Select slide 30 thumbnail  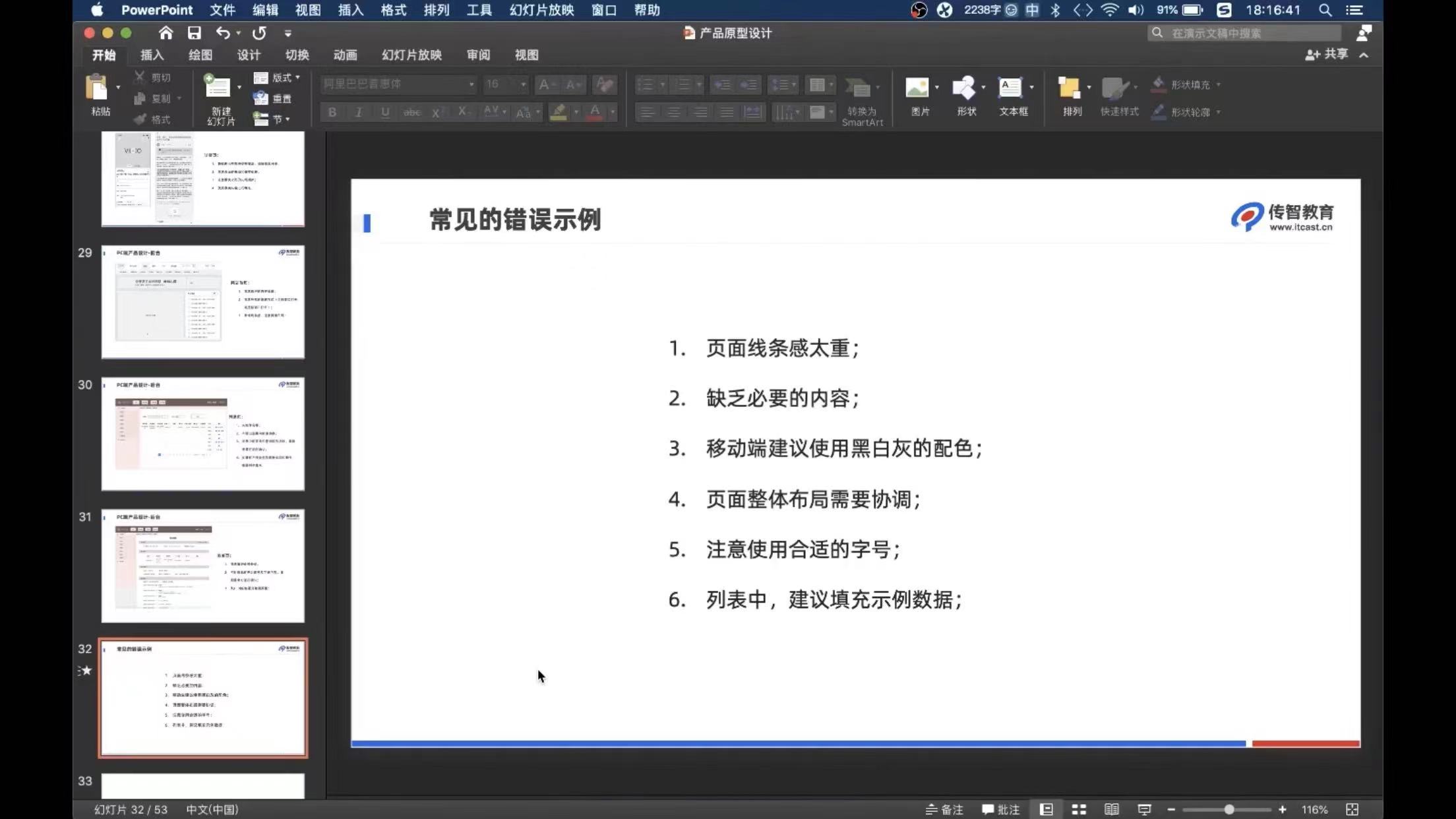pyautogui.click(x=202, y=434)
